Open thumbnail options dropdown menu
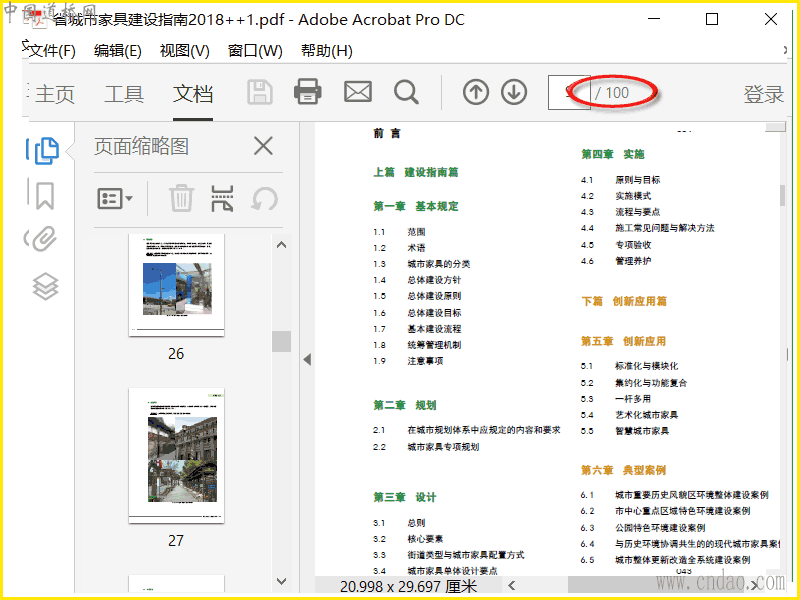The height and width of the screenshot is (600, 800). click(x=115, y=198)
